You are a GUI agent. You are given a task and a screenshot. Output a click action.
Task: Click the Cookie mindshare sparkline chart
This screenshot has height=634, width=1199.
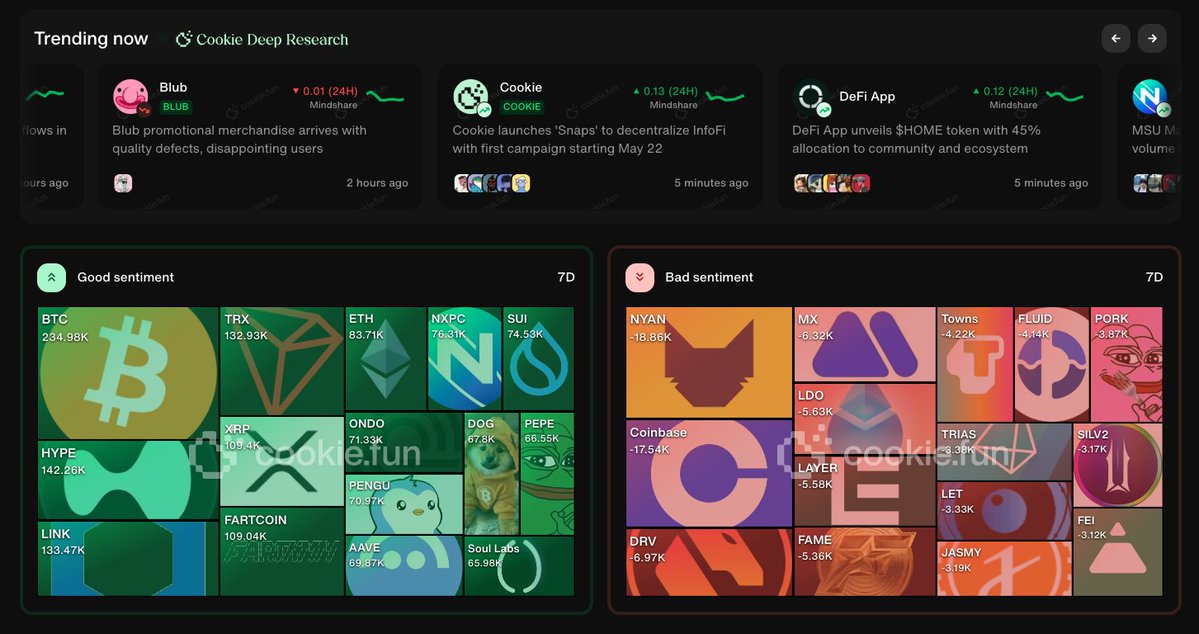725,96
